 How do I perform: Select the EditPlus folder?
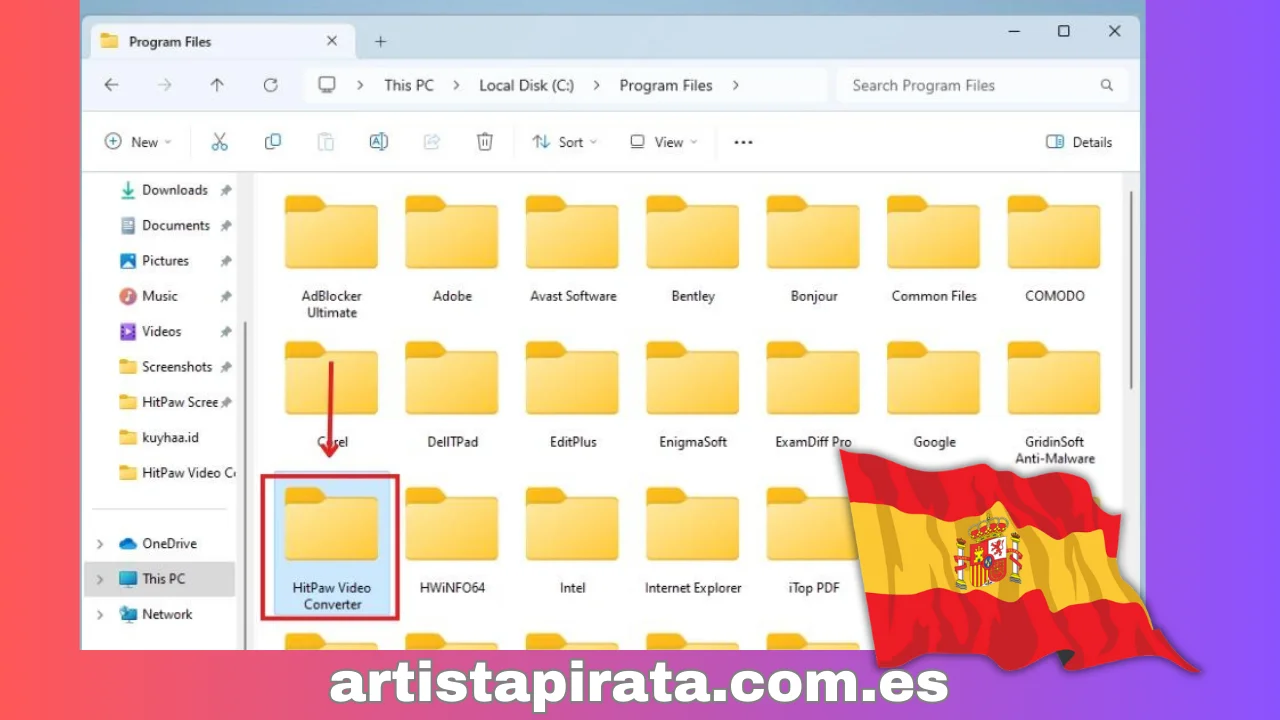(x=573, y=395)
